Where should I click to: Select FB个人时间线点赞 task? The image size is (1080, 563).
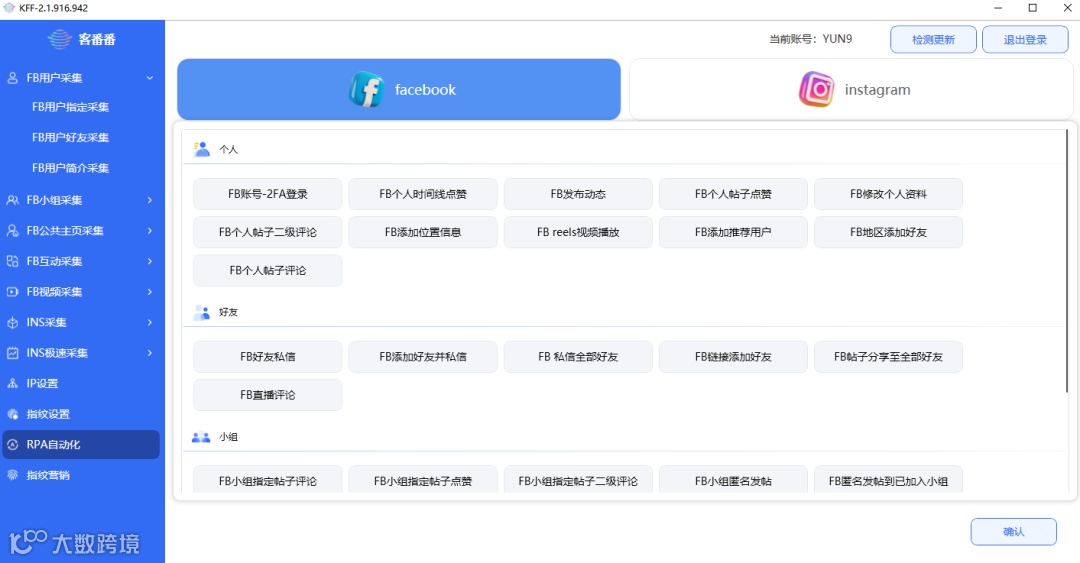coord(423,194)
